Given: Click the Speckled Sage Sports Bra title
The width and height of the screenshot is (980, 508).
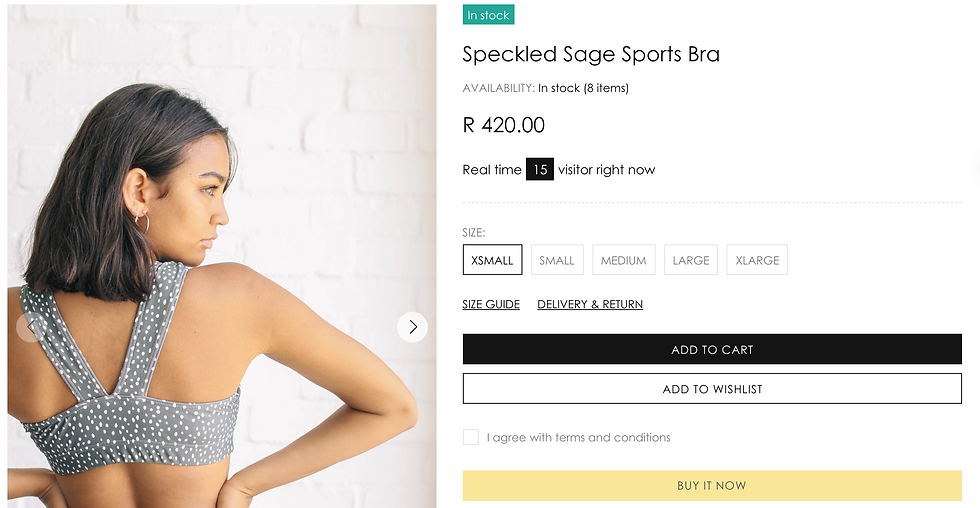Looking at the screenshot, I should point(591,54).
